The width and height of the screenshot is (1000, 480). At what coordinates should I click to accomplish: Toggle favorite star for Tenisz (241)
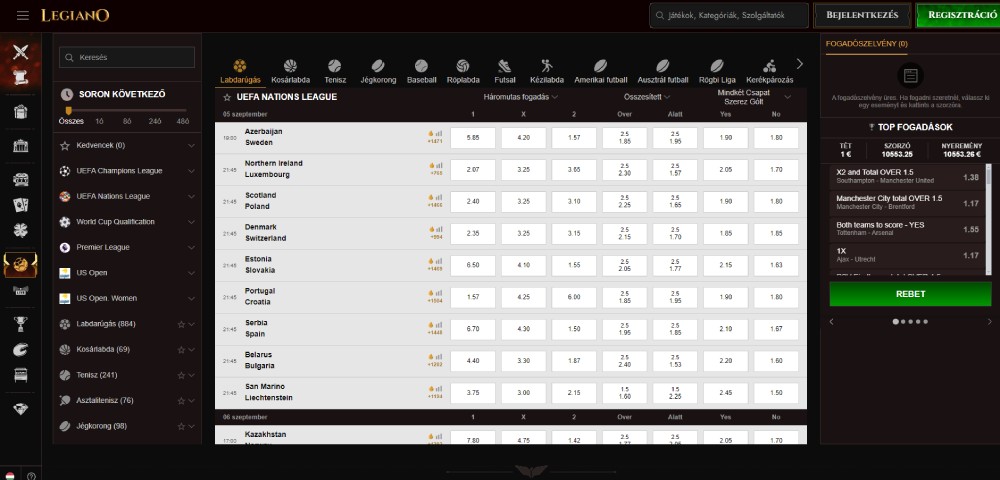pos(181,375)
